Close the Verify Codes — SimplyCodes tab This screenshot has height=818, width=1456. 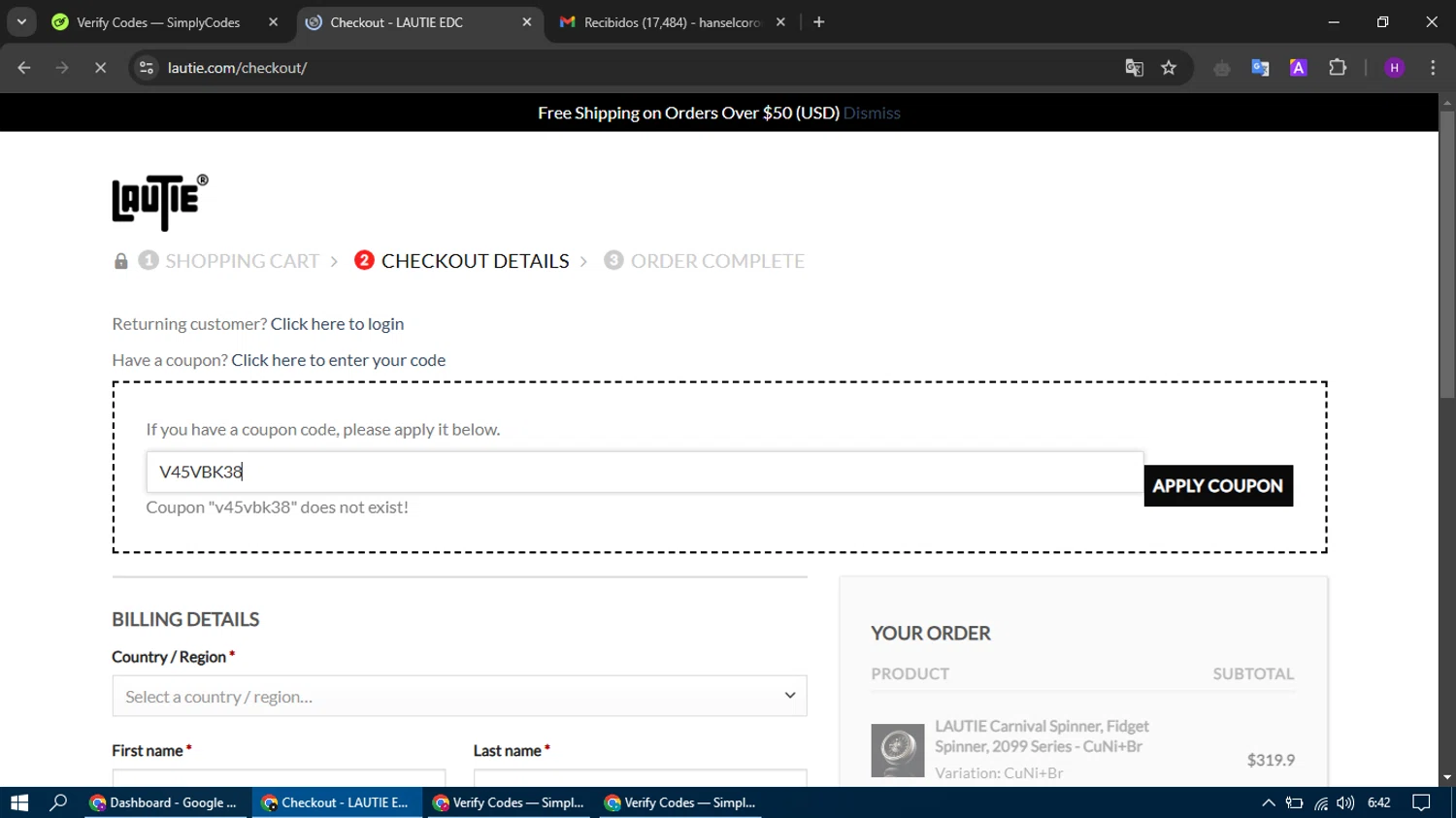click(273, 22)
